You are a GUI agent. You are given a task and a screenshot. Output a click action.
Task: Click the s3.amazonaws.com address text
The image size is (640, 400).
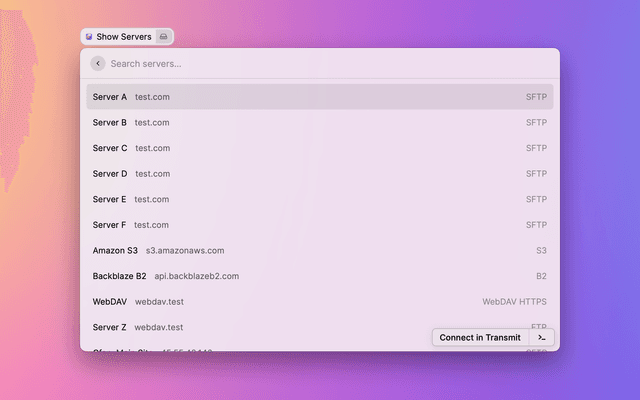pyautogui.click(x=185, y=250)
